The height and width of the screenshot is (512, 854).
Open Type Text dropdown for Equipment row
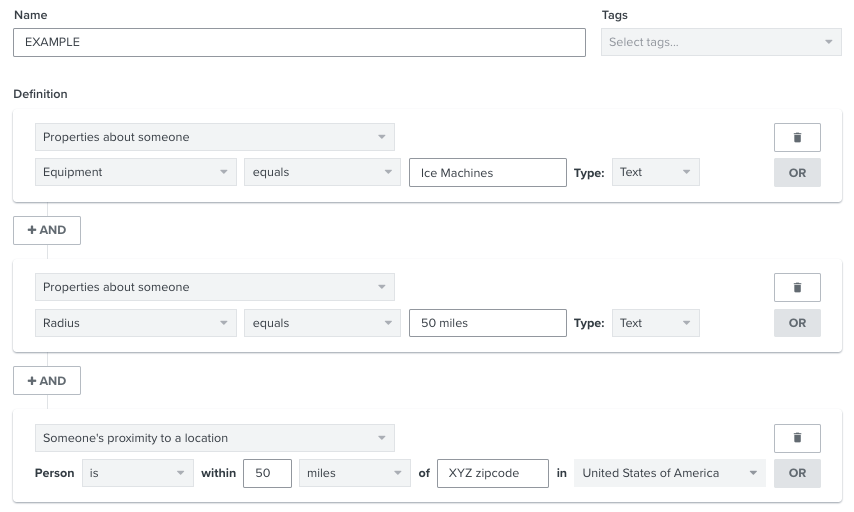(656, 172)
